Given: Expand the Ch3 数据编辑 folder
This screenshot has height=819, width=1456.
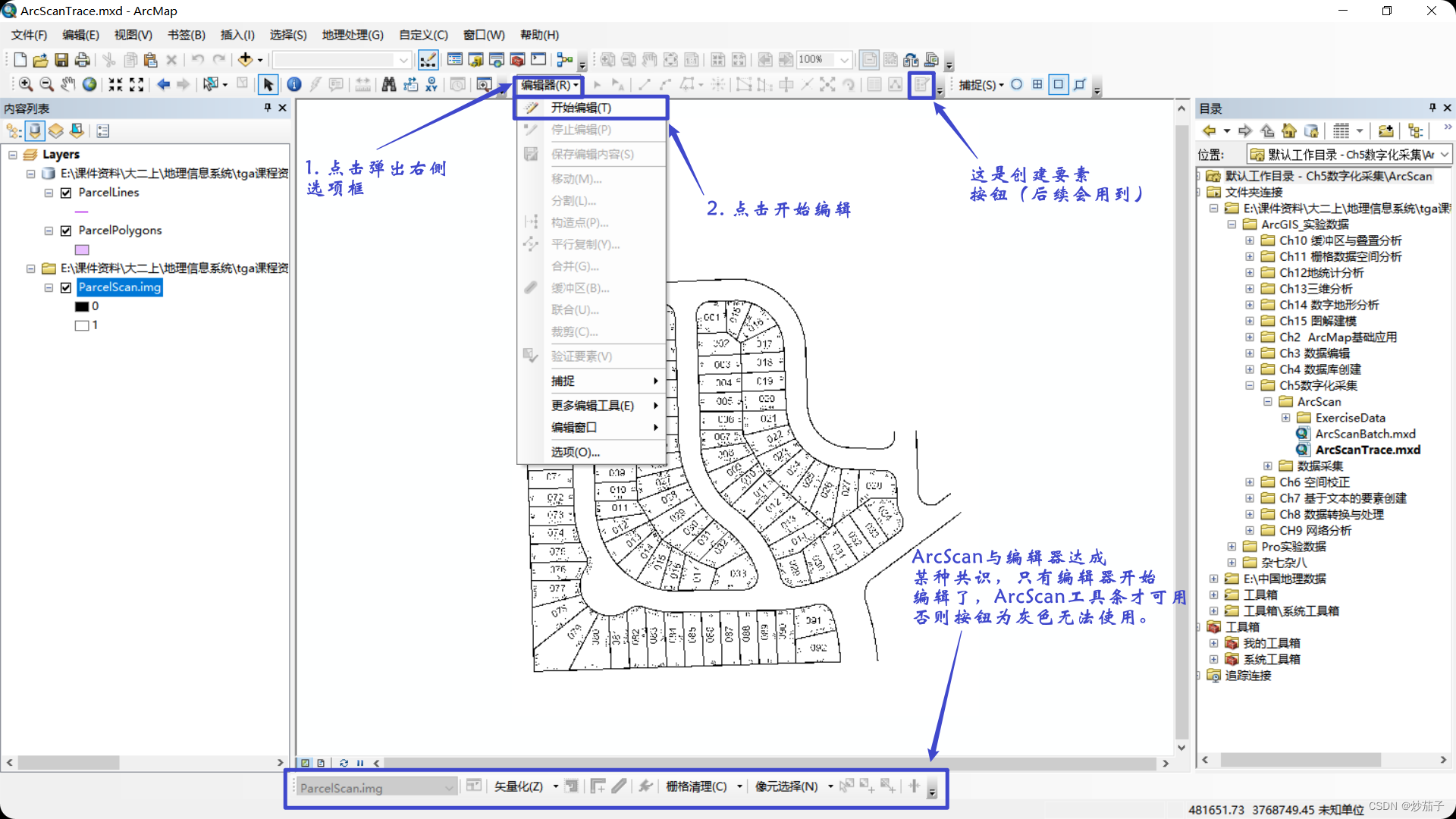Looking at the screenshot, I should (1250, 353).
